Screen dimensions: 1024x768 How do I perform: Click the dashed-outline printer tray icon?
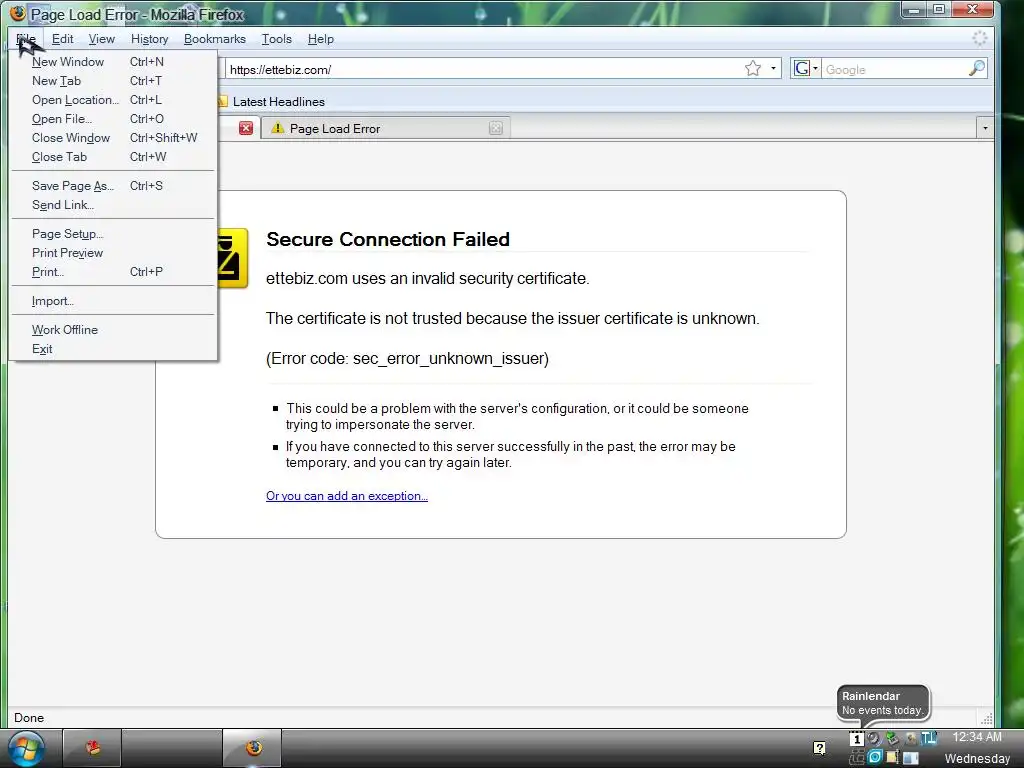[857, 758]
